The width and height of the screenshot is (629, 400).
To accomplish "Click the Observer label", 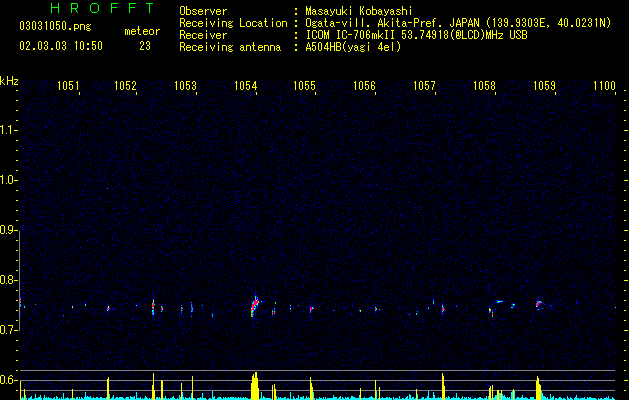I will click(x=203, y=11).
